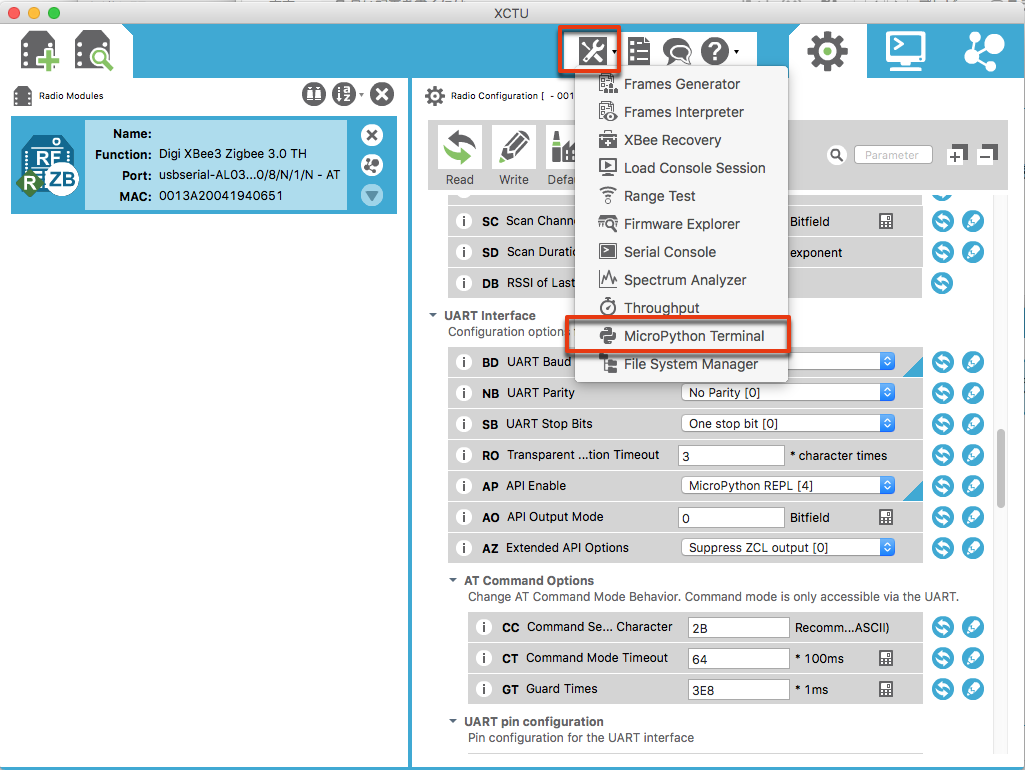
Task: Open UART Parity dropdown
Action: 788,393
